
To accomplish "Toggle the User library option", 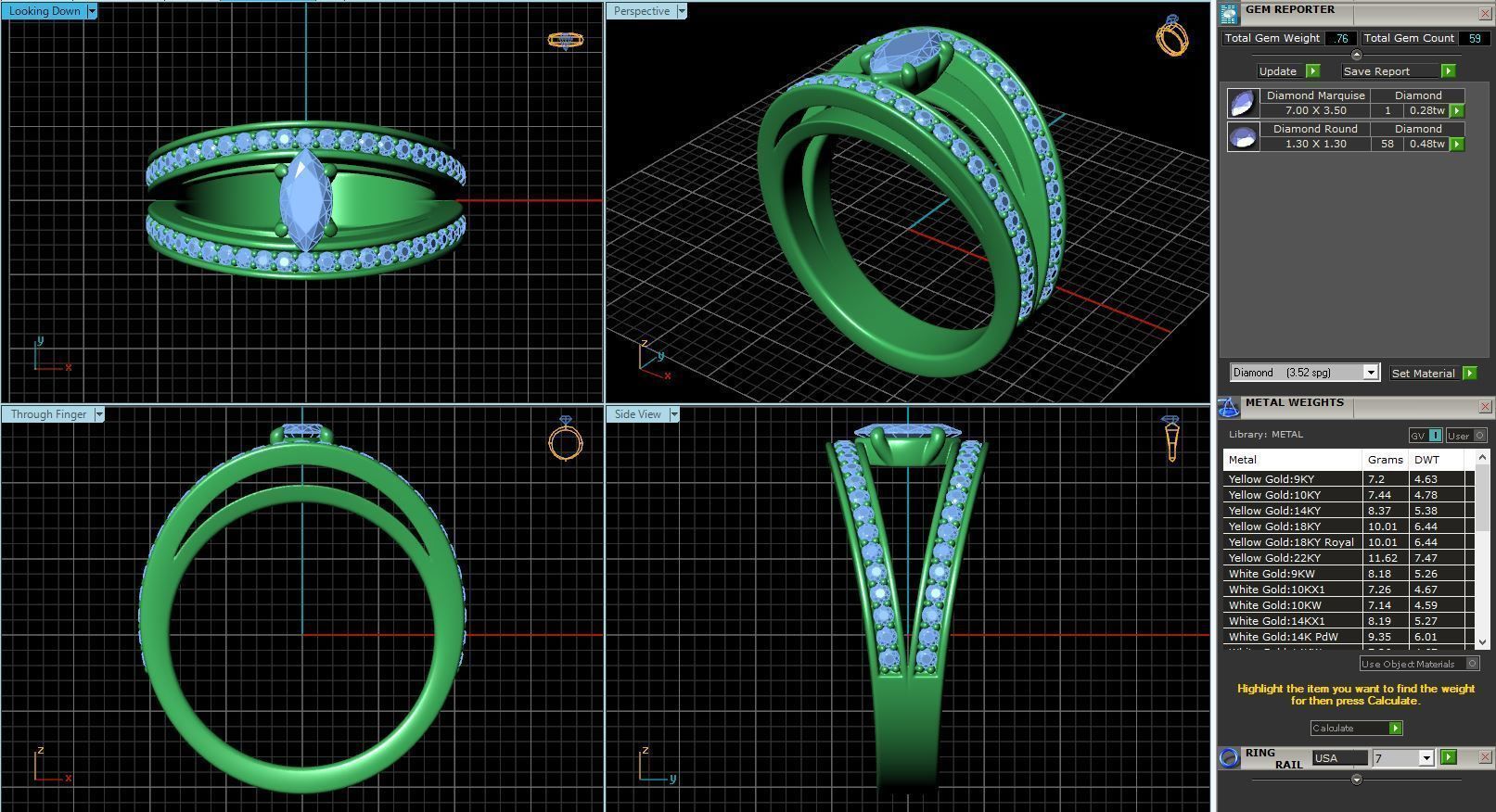I will point(1465,436).
